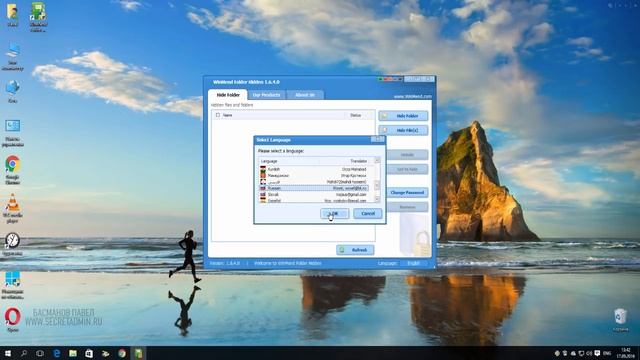Image resolution: width=640 pixels, height=360 pixels.
Task: Click language list scroll down arrow
Action: (377, 199)
